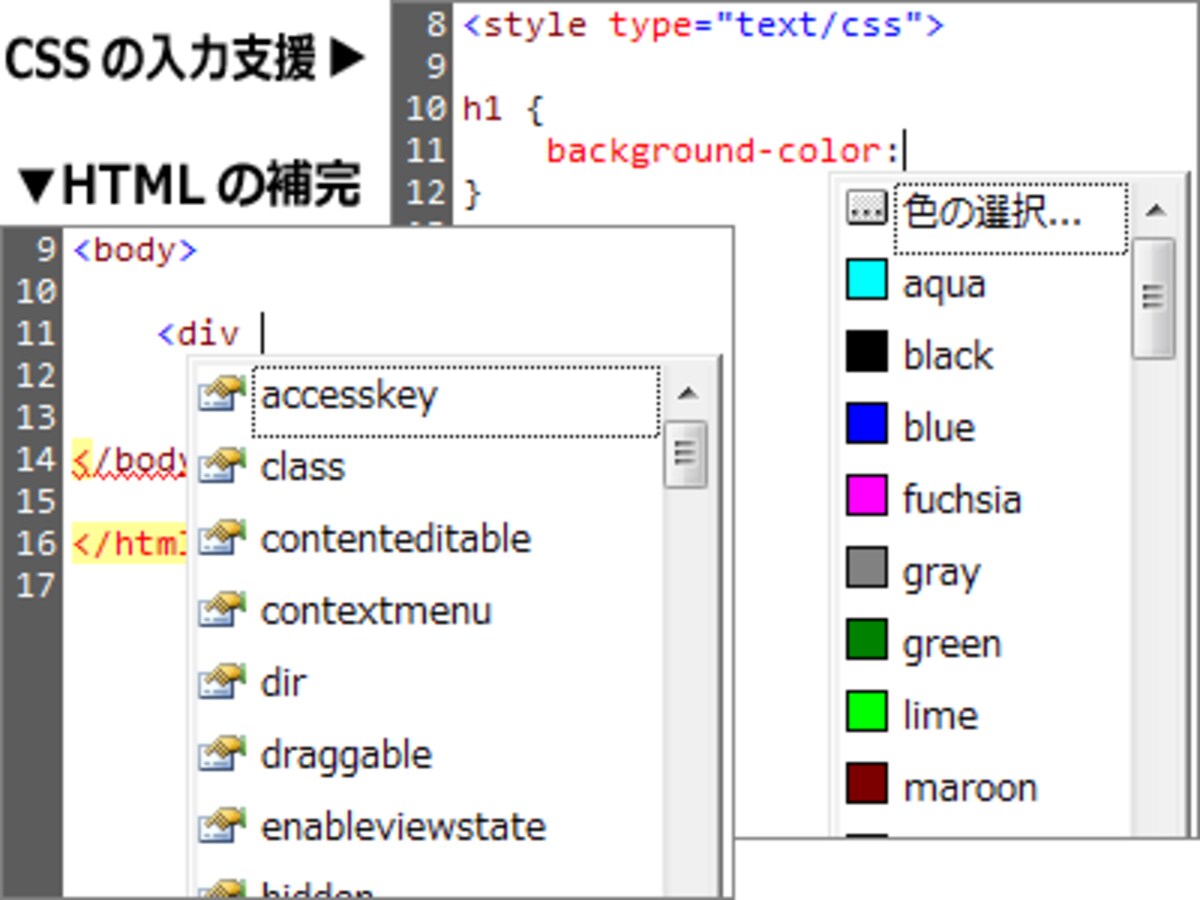Select the maroon color swatch

(x=866, y=784)
